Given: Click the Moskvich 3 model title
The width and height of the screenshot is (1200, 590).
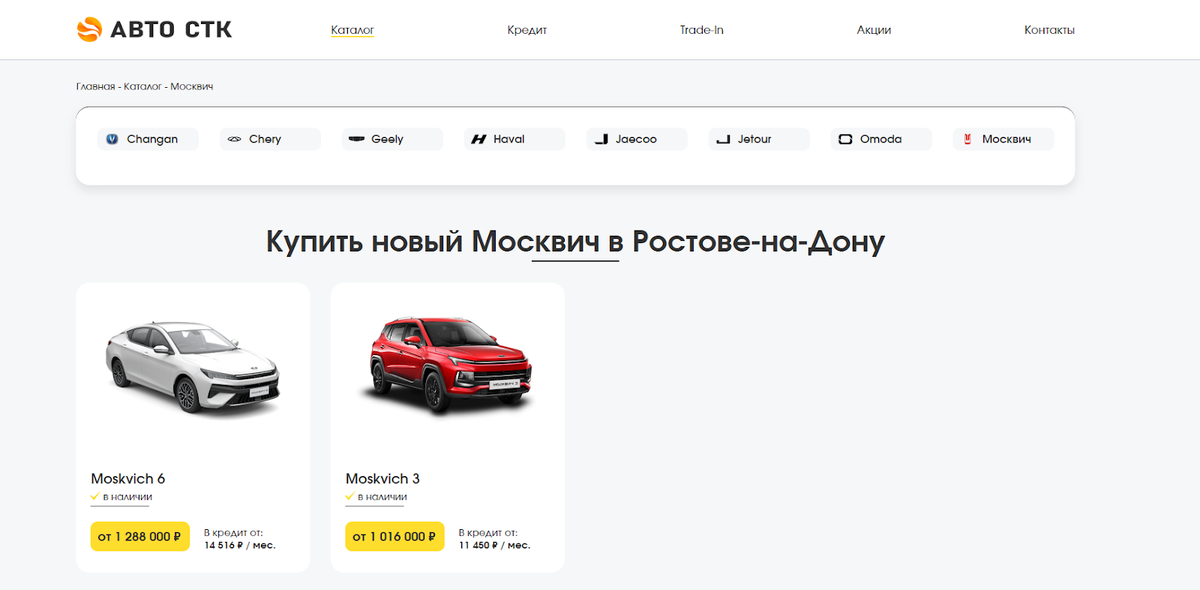Looking at the screenshot, I should pos(383,479).
